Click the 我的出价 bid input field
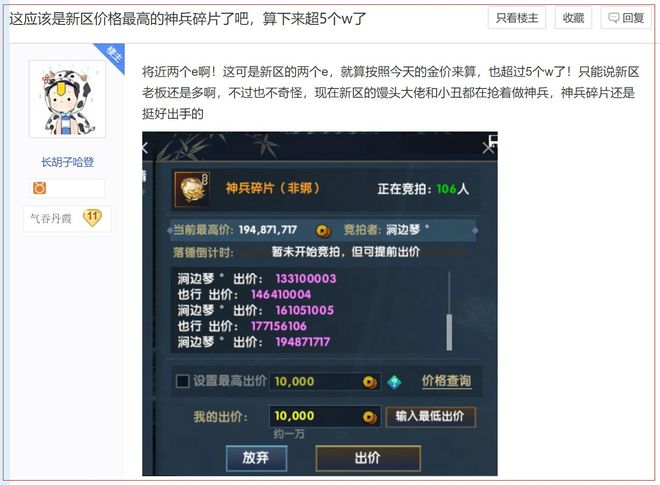The image size is (660, 485). point(325,416)
